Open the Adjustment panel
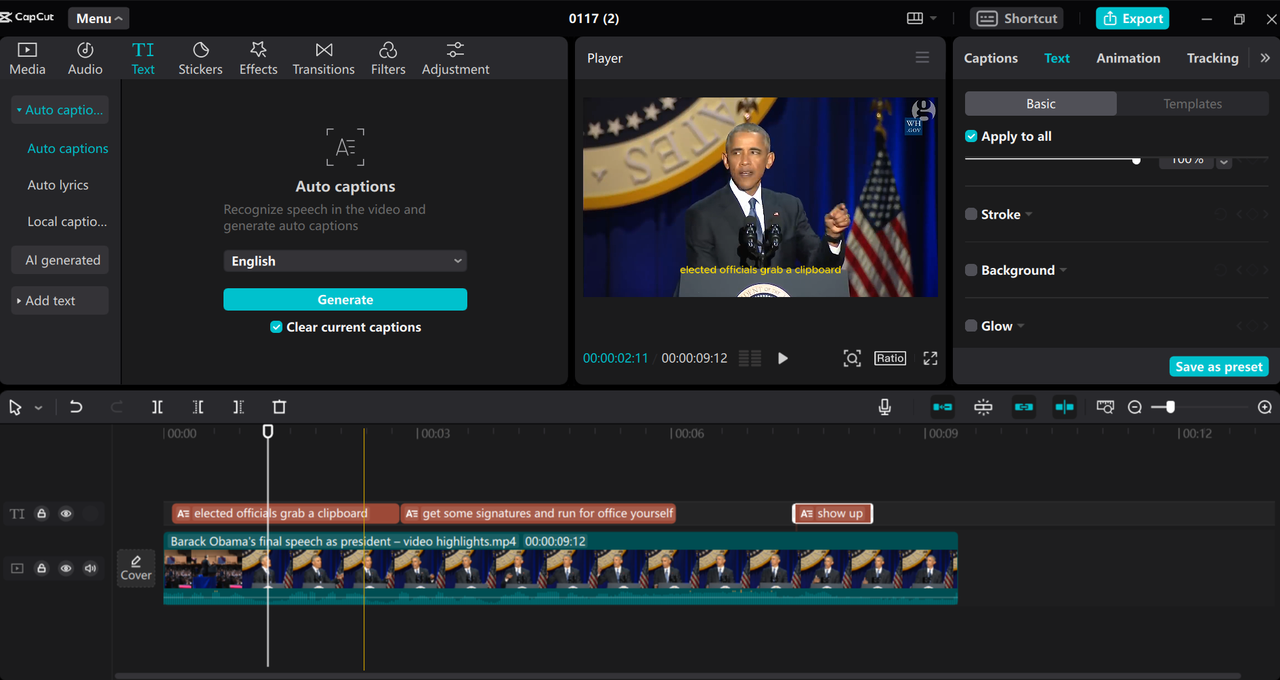Image resolution: width=1280 pixels, height=680 pixels. [x=455, y=59]
